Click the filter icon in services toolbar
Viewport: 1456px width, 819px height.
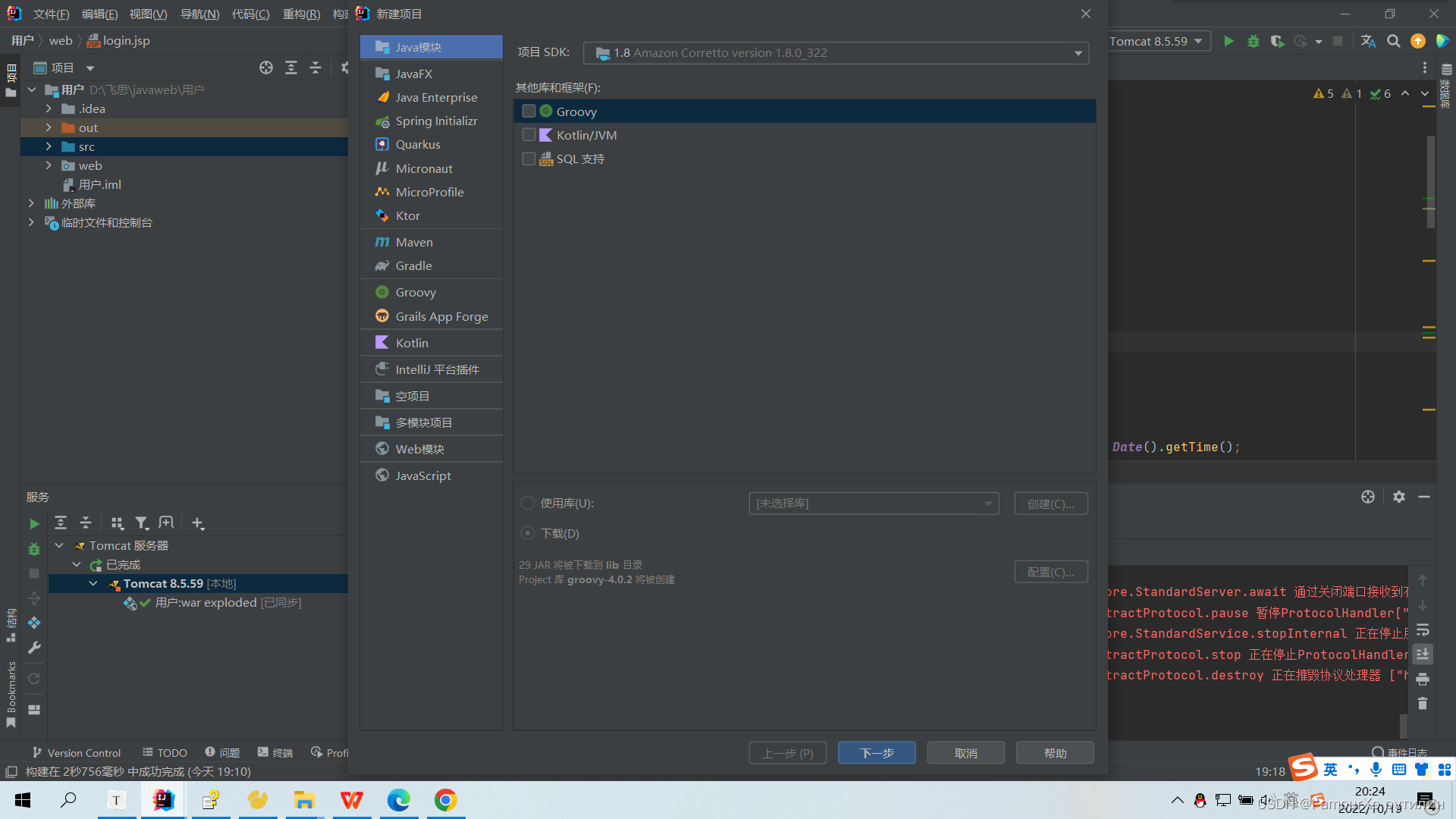point(142,523)
